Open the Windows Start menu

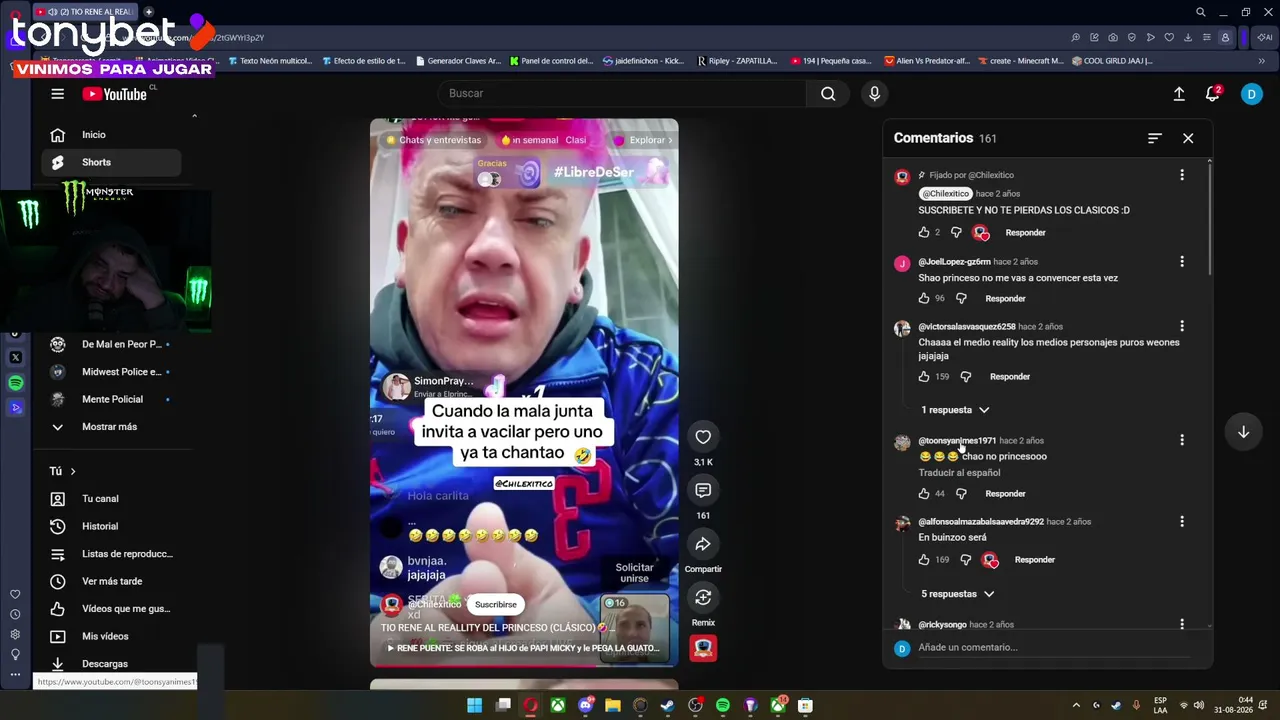coord(475,705)
